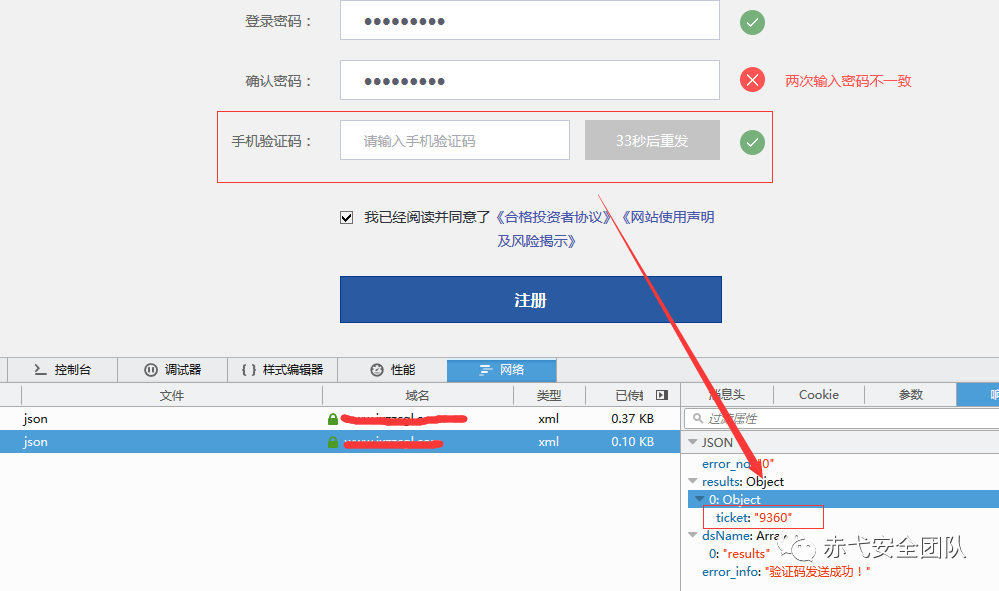Collapse the 0: Object node
Image resolution: width=999 pixels, height=591 pixels.
coord(700,499)
